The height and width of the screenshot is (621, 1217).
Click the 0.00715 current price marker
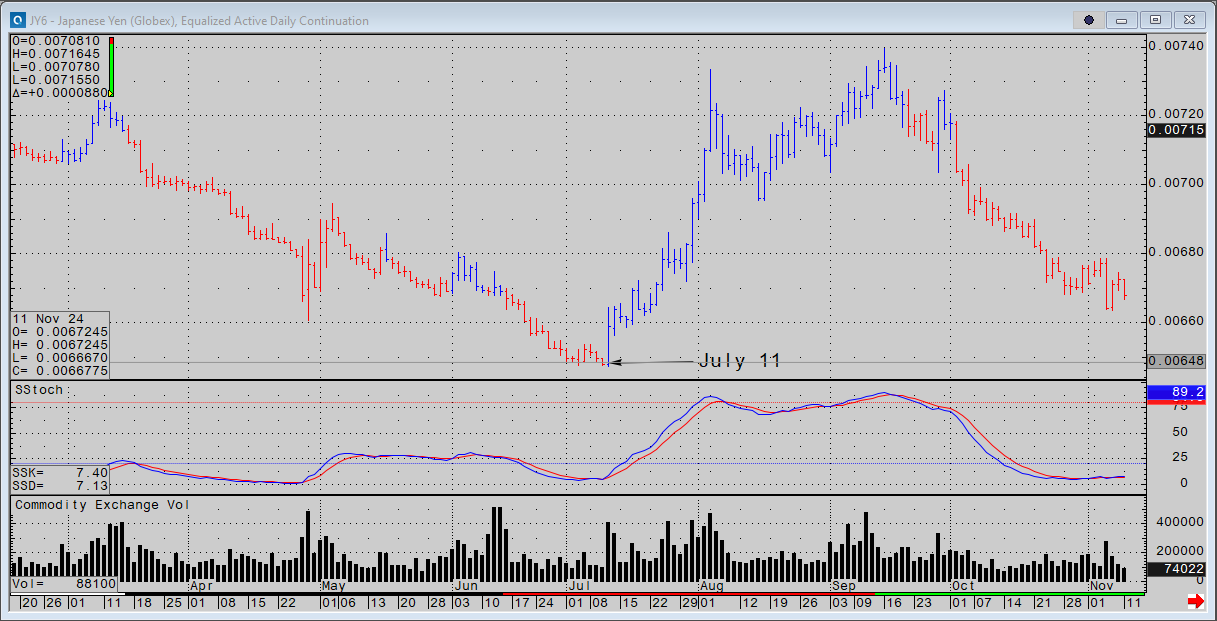point(1175,130)
